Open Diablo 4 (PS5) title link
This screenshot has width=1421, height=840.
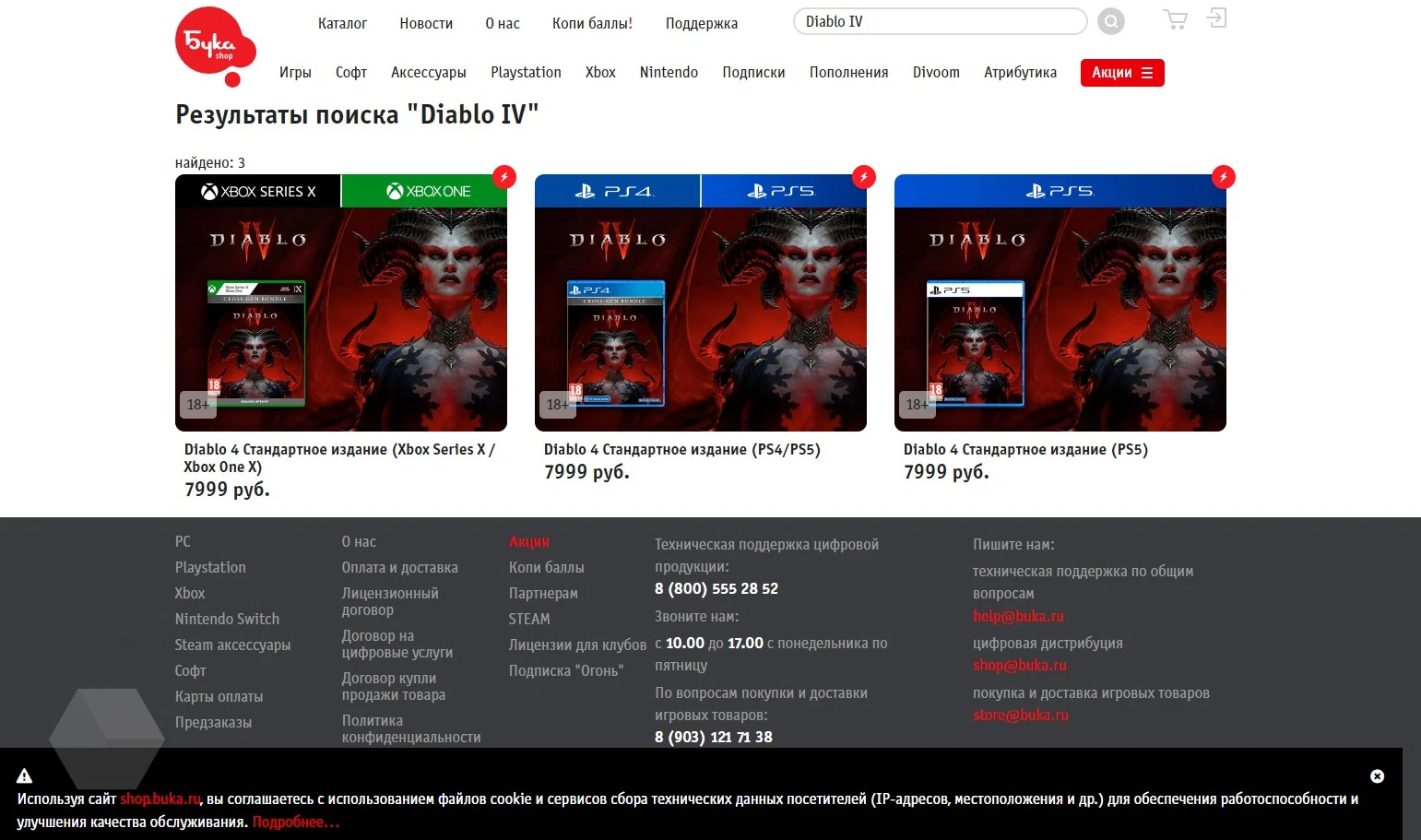click(1025, 450)
